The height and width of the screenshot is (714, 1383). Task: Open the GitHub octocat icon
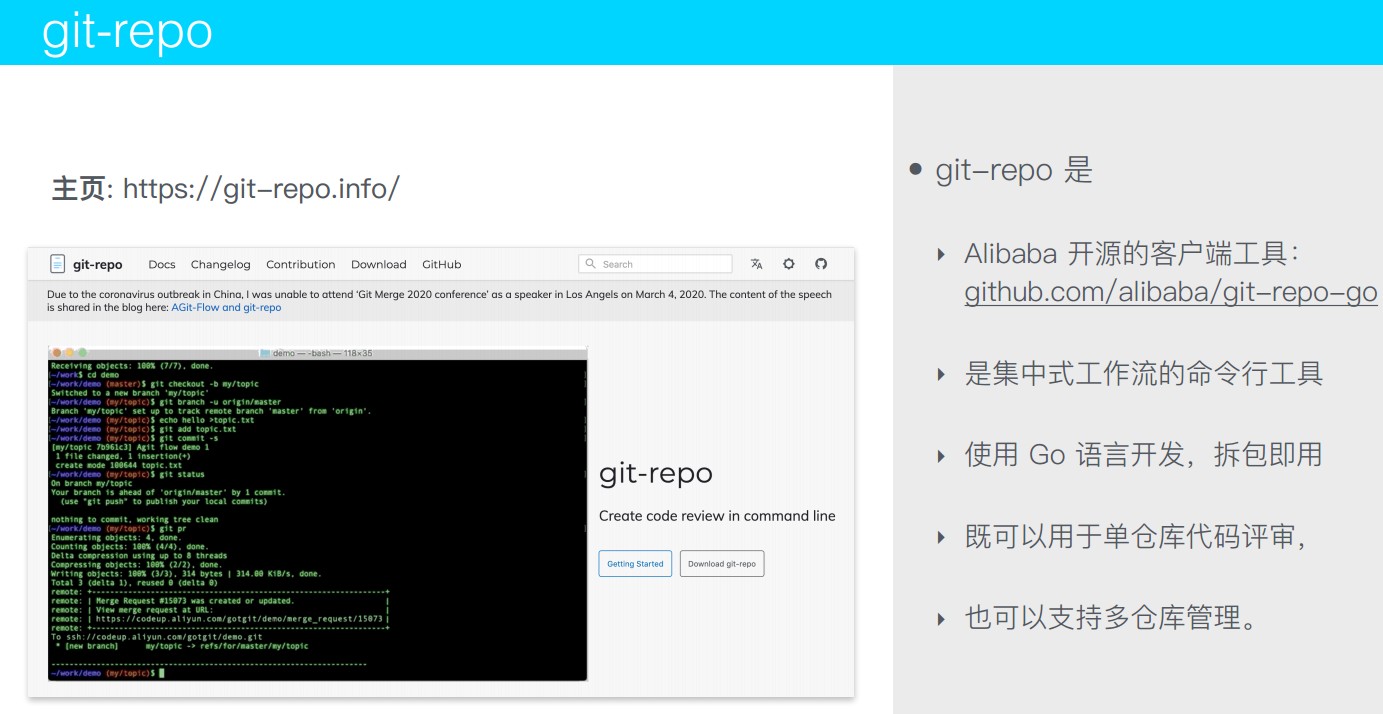pyautogui.click(x=820, y=263)
